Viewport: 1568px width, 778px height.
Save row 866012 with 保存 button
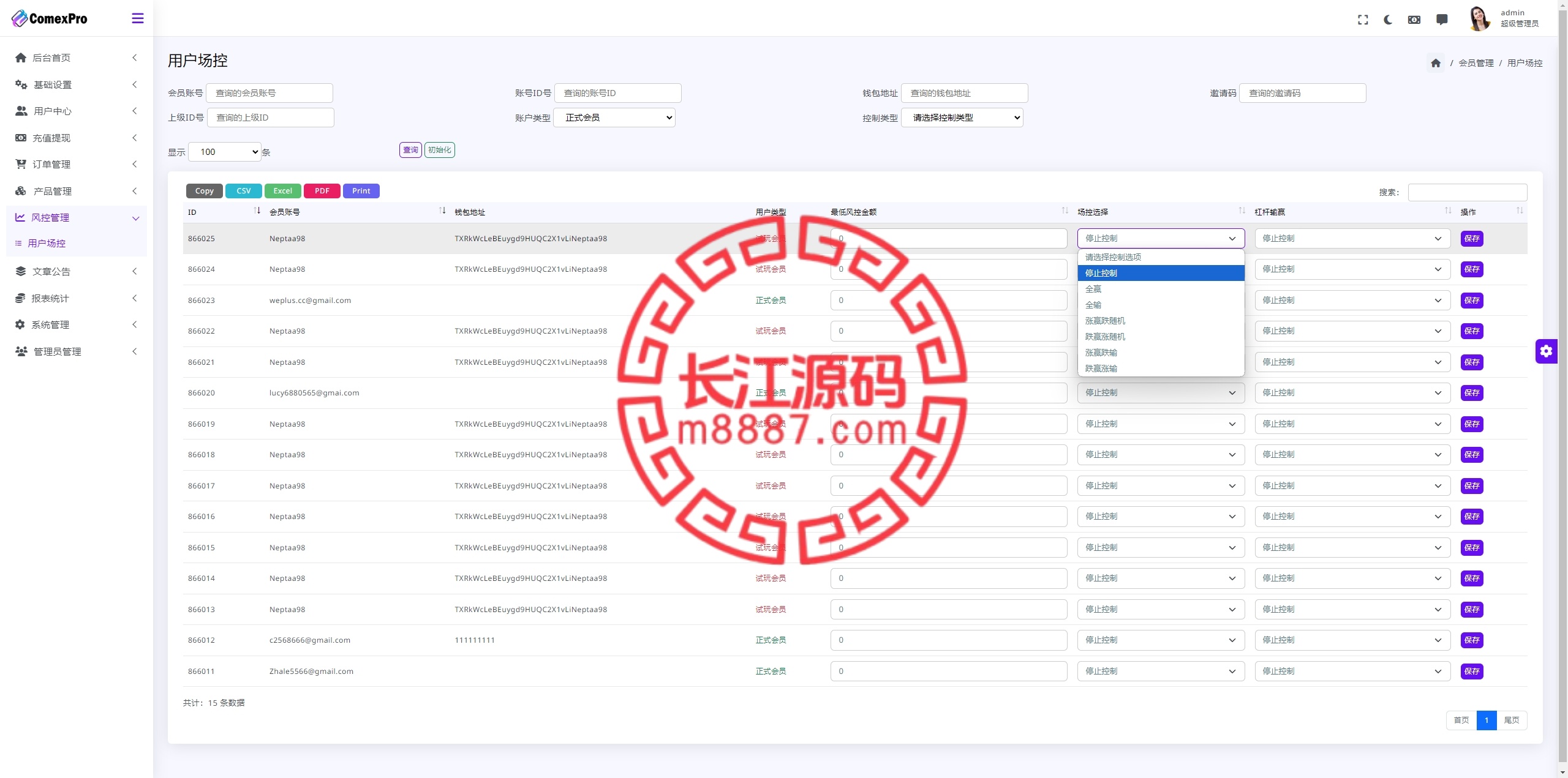(1472, 640)
